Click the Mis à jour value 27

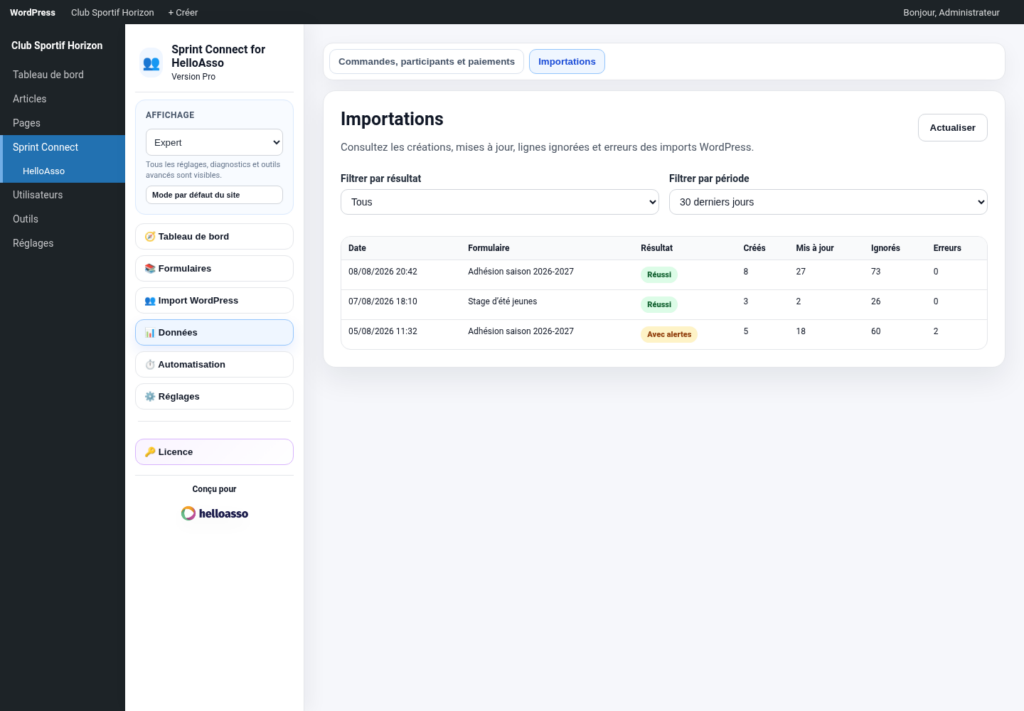pos(801,272)
